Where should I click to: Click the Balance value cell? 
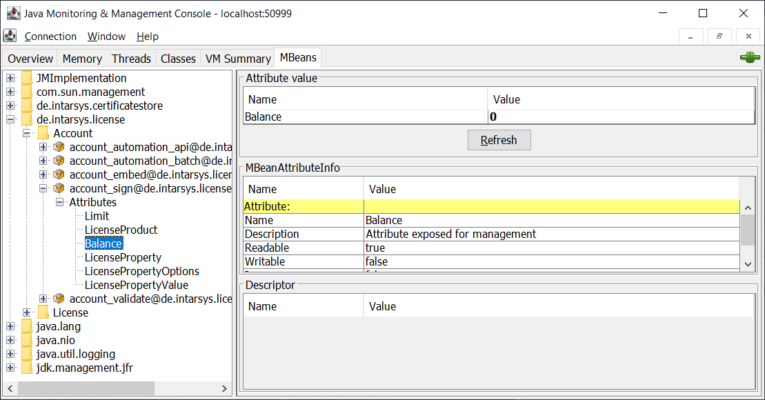pos(620,117)
